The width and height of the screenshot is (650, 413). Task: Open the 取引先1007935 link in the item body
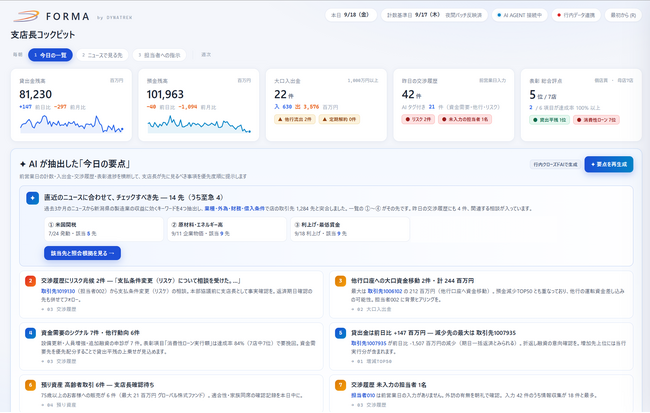[369, 343]
